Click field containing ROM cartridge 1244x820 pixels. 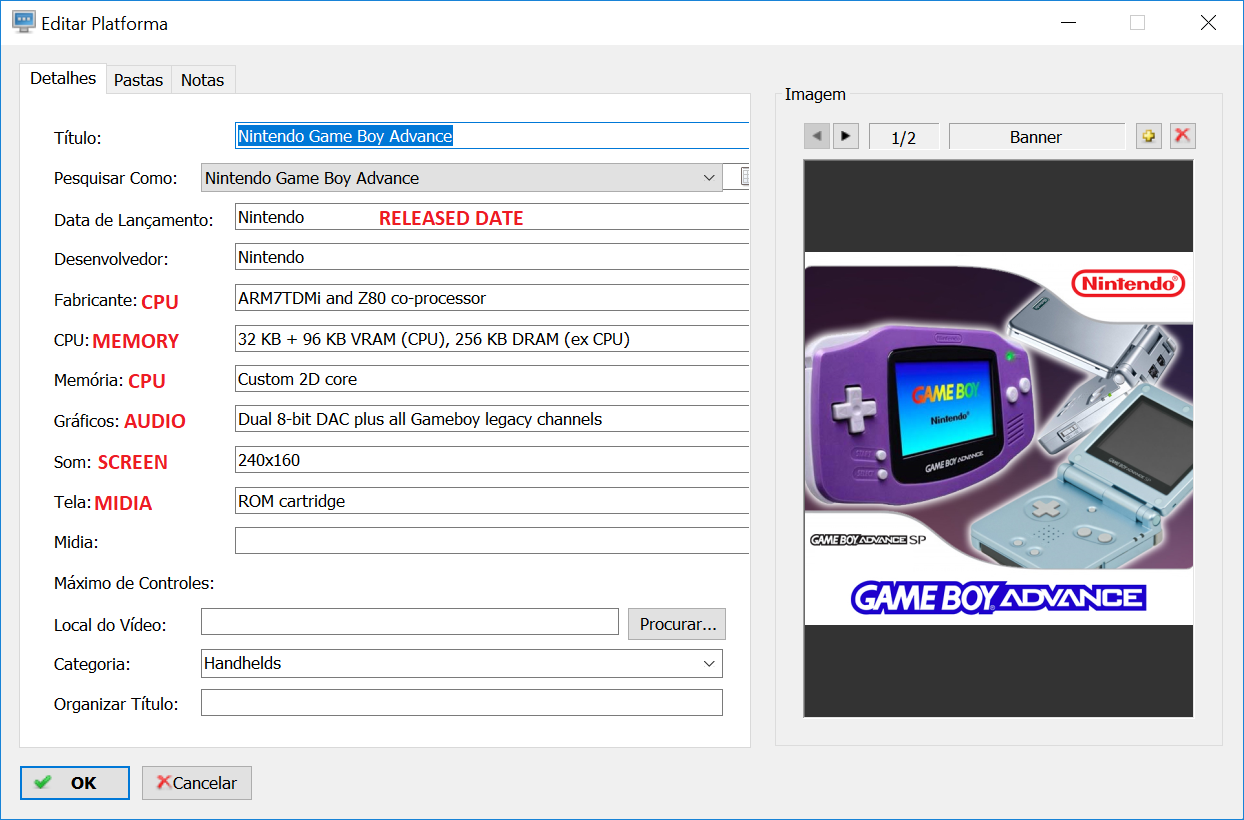click(x=492, y=501)
